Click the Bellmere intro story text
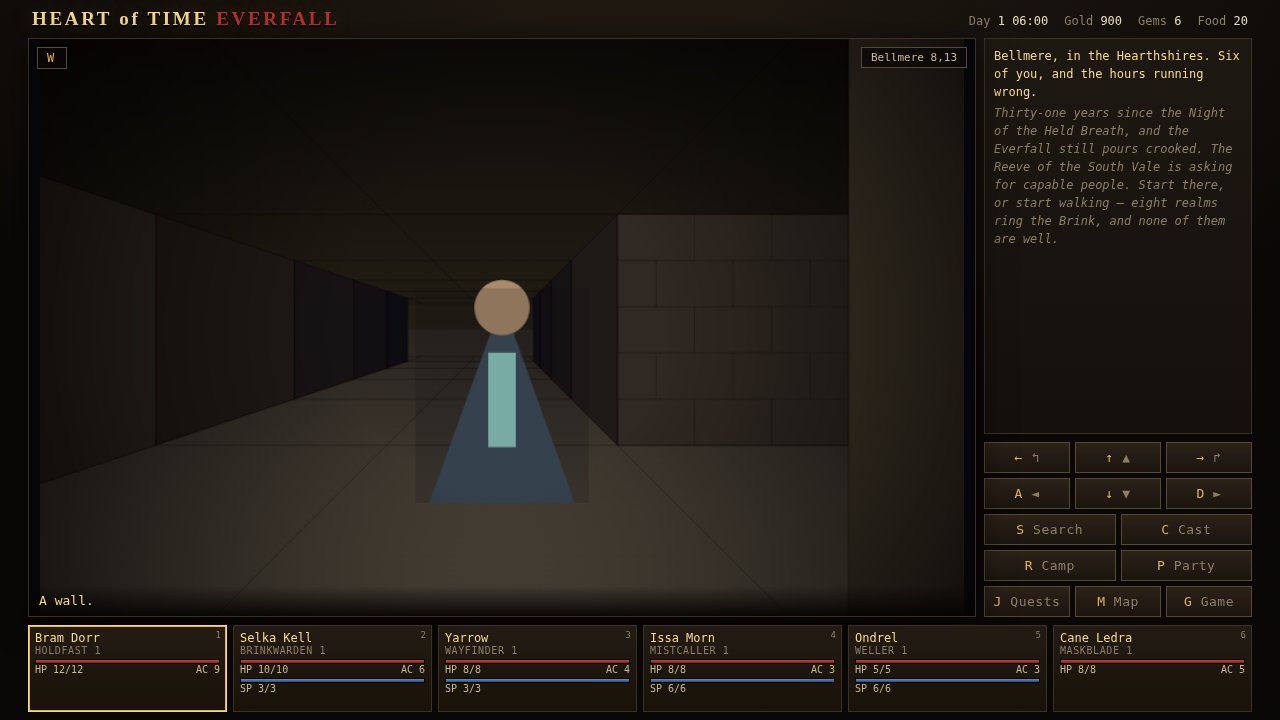The height and width of the screenshot is (720, 1280). [1118, 147]
